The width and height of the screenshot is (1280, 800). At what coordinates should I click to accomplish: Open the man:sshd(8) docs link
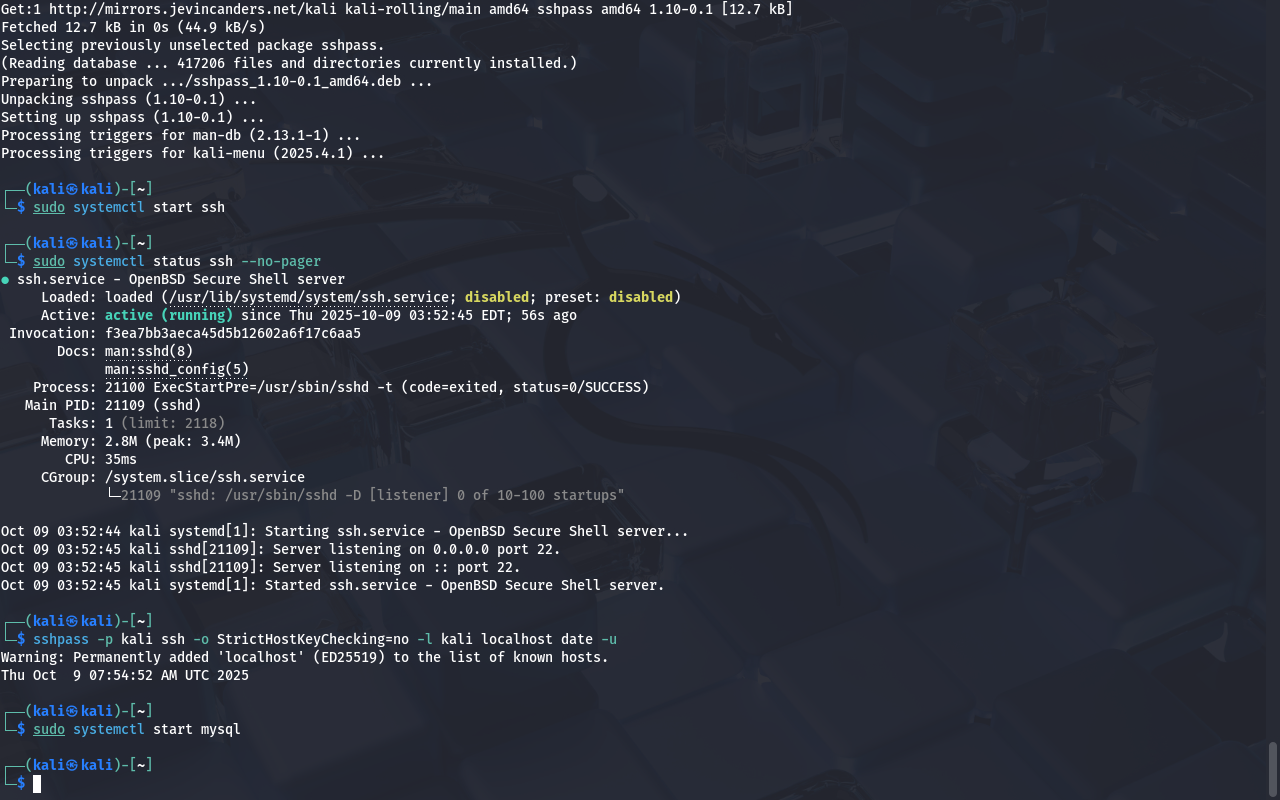149,351
